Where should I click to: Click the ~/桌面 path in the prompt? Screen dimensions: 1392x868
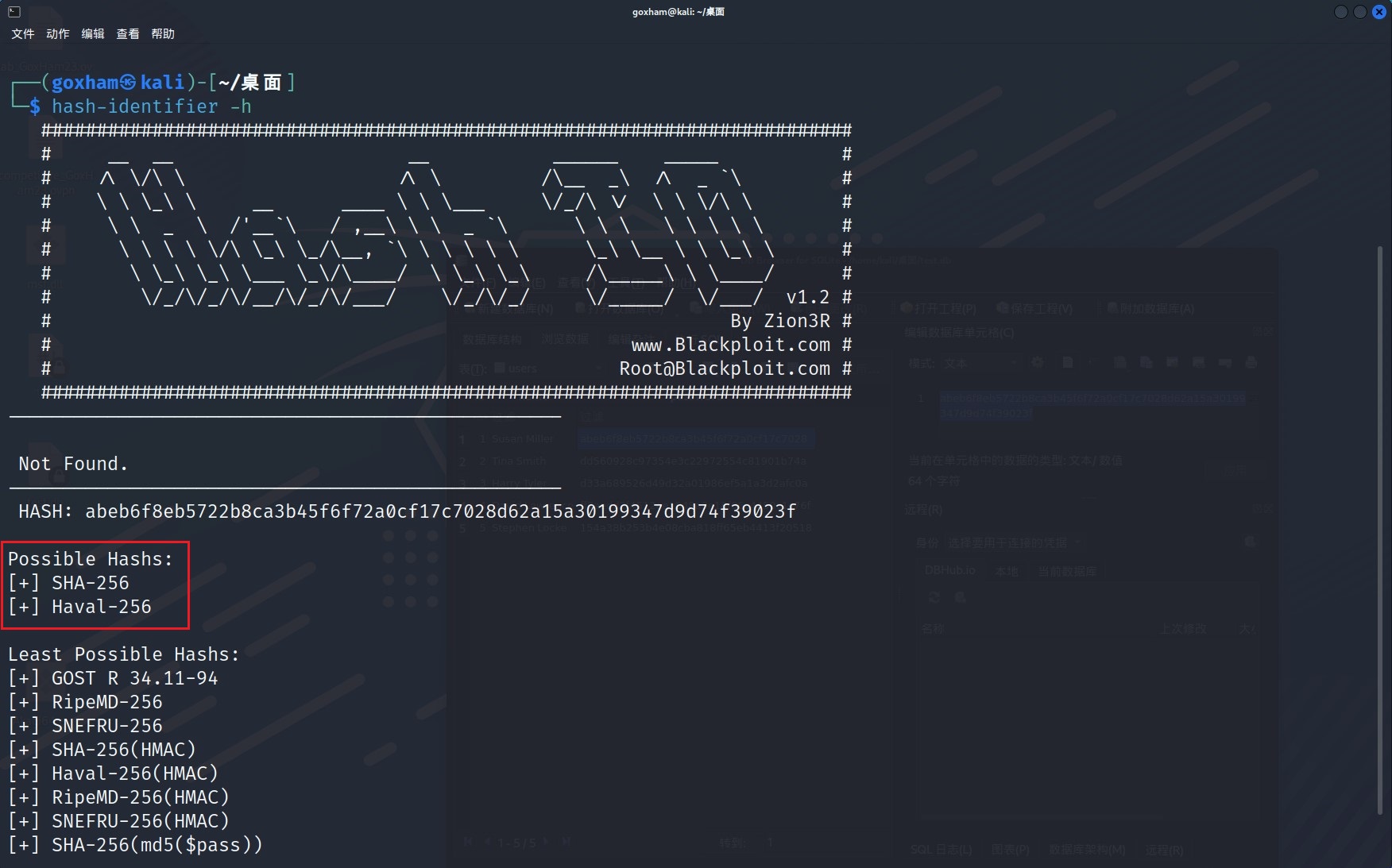click(x=251, y=83)
